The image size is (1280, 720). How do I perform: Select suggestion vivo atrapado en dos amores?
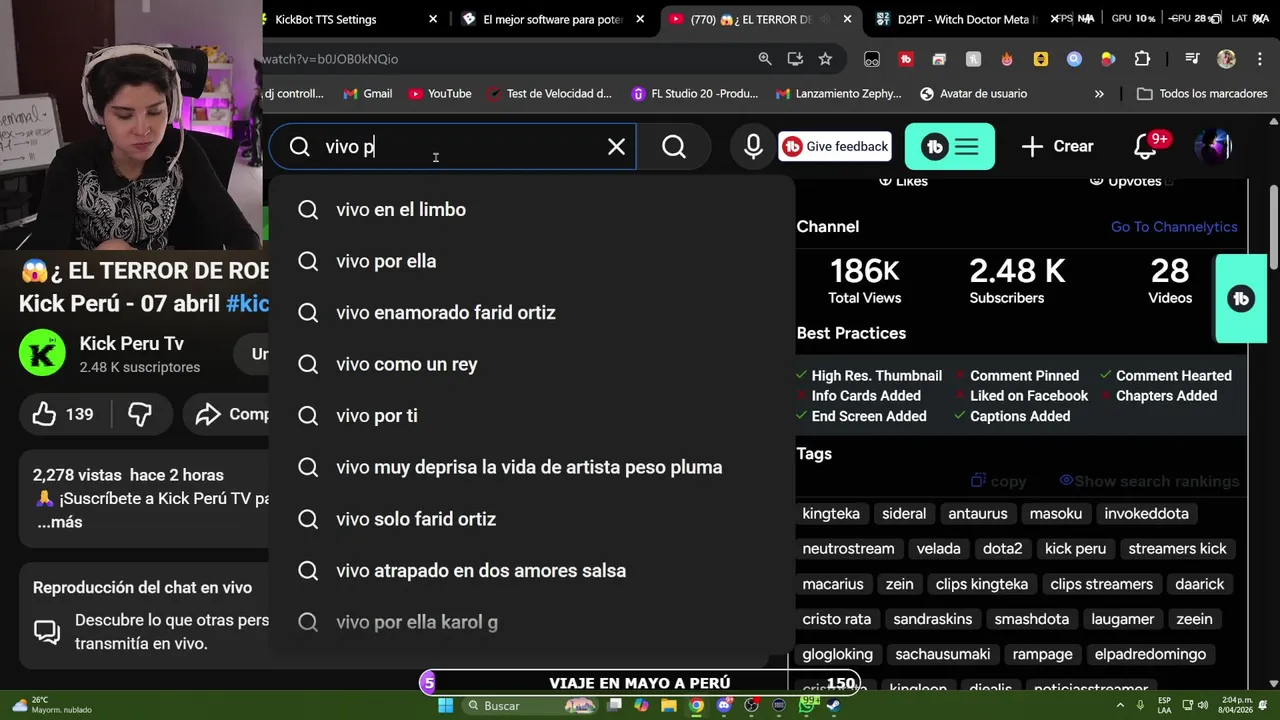click(531, 571)
